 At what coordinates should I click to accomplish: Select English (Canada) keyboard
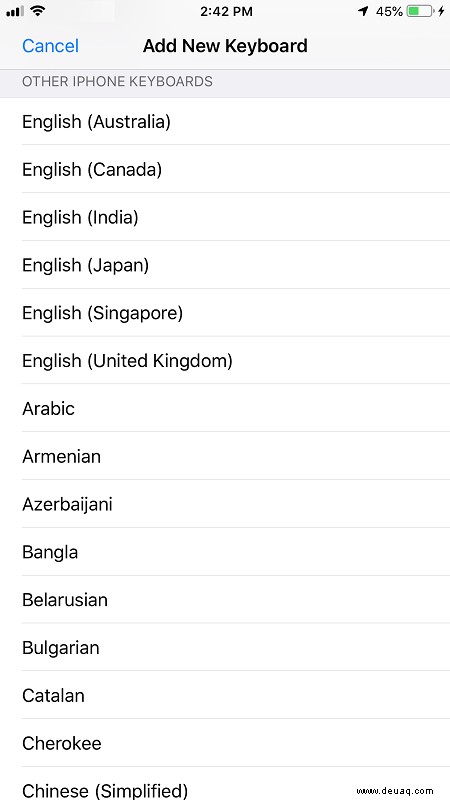coord(225,169)
